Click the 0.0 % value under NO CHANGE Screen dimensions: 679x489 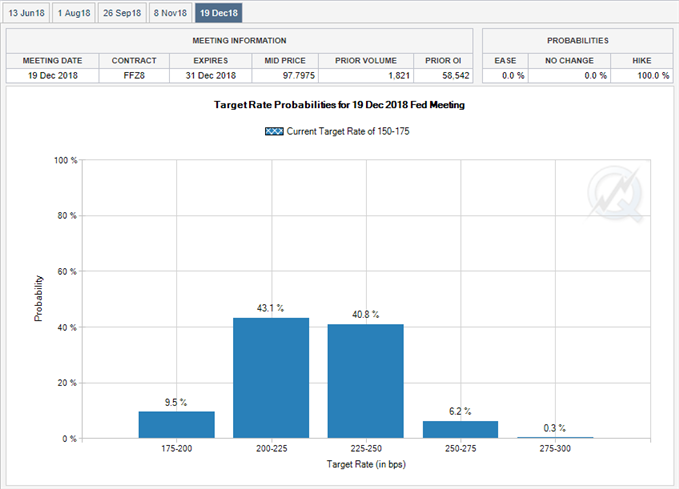595,75
